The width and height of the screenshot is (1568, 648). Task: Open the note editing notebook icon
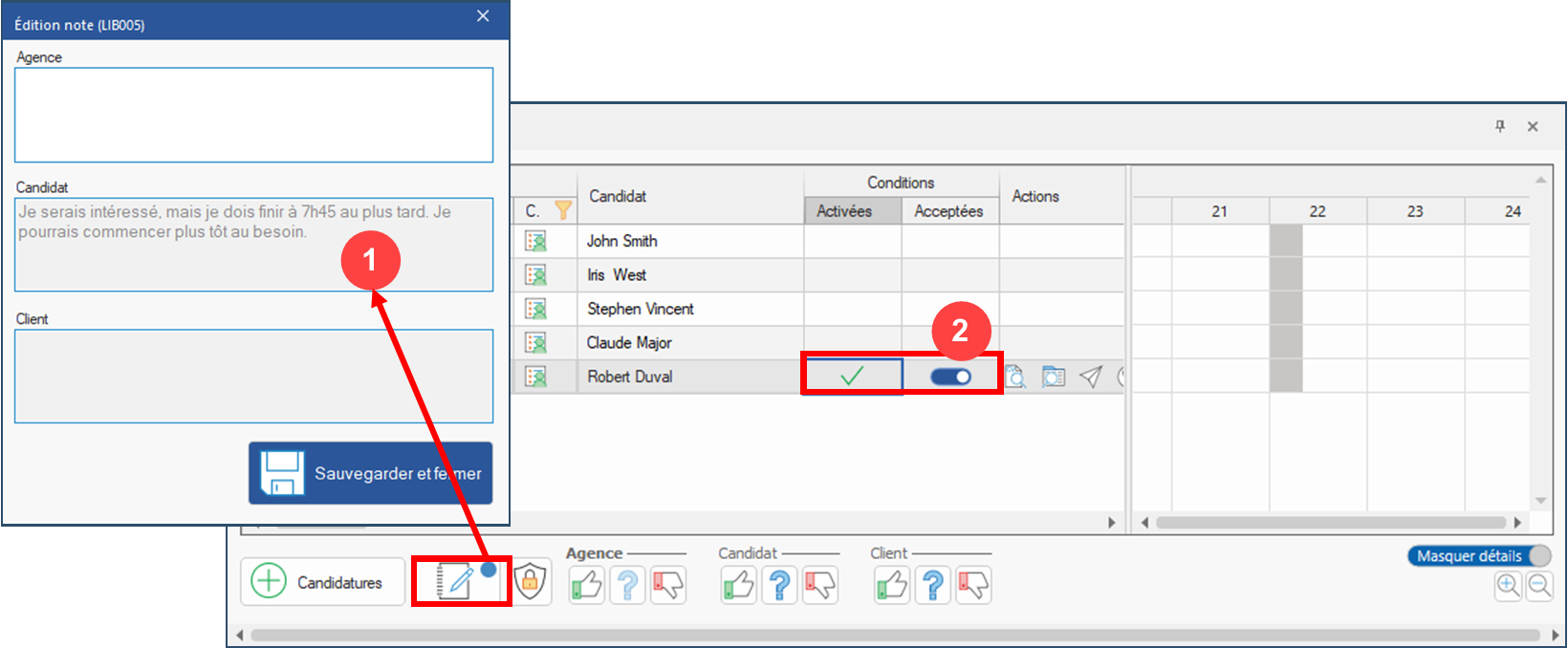click(456, 581)
